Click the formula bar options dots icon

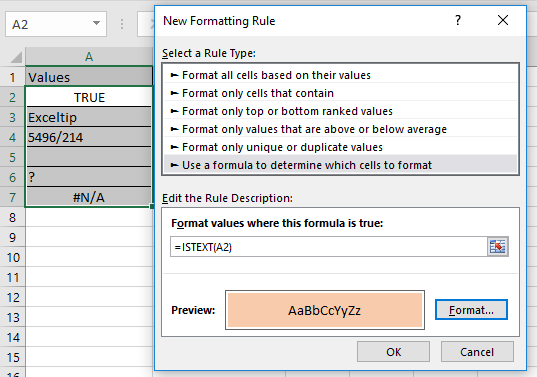(122, 24)
